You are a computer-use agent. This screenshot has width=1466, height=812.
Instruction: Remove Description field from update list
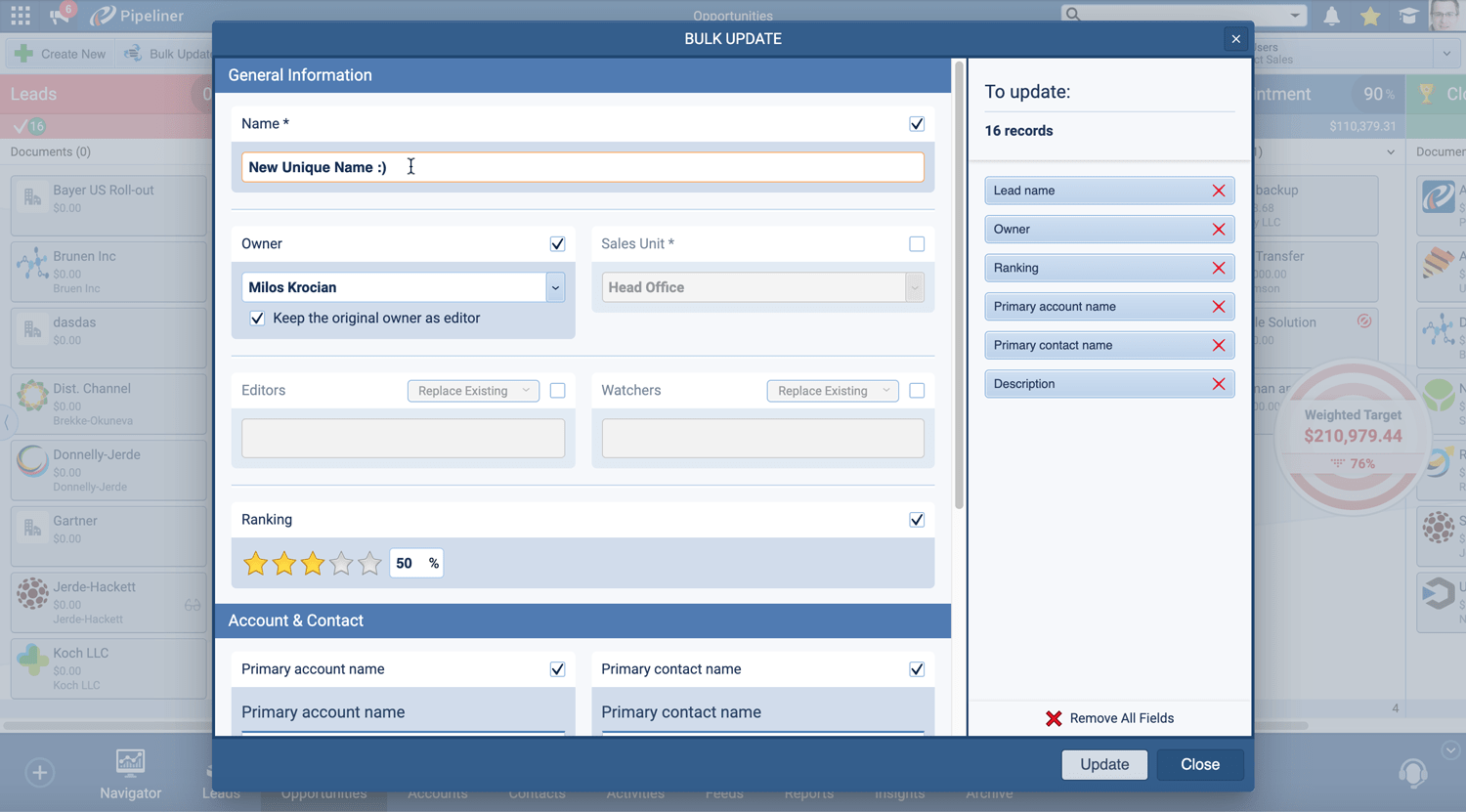click(x=1218, y=384)
